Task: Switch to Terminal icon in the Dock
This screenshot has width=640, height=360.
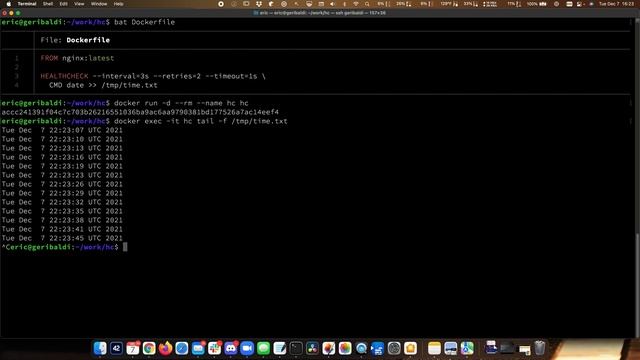Action: [x=296, y=348]
